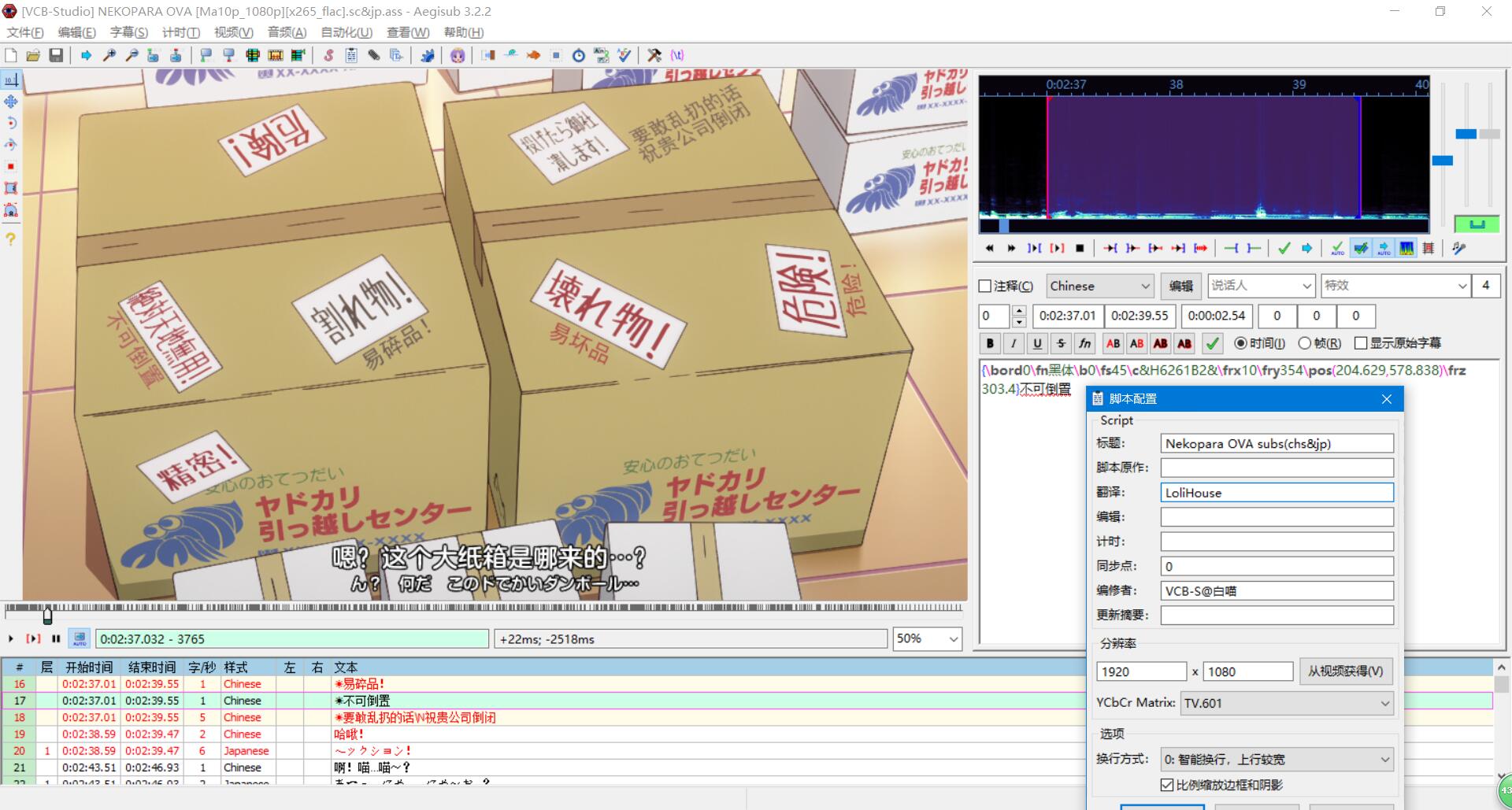Toggle the pink tag hiding icon
Viewport: 1512px width, 810px height.
click(x=676, y=55)
